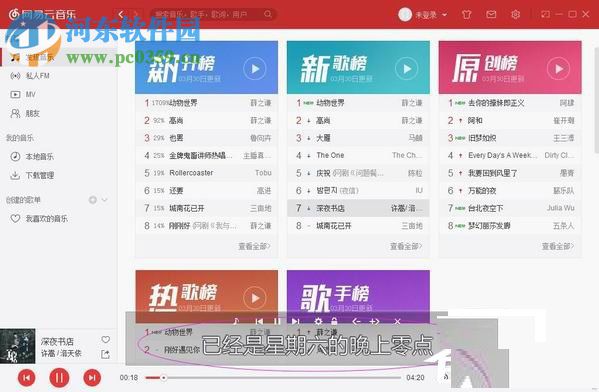Select 还要 in 飙升榜
This screenshot has height=392, width=599.
[x=207, y=191]
